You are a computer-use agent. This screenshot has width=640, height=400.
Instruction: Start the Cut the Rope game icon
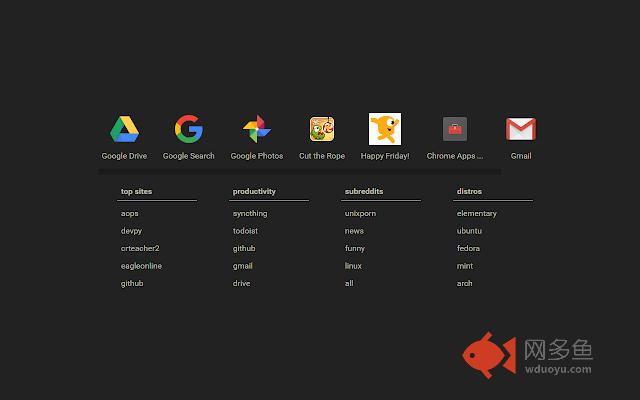(x=322, y=129)
